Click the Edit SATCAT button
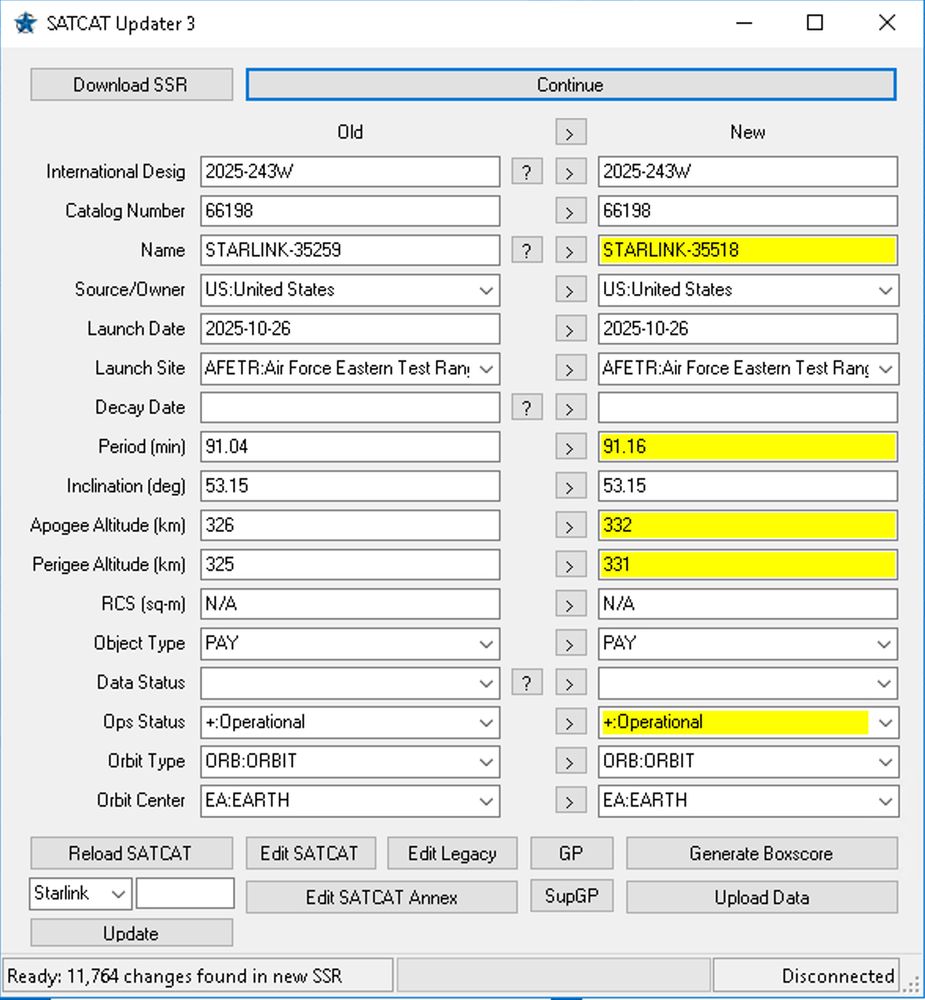Viewport: 925px width, 1000px height. 311,853
